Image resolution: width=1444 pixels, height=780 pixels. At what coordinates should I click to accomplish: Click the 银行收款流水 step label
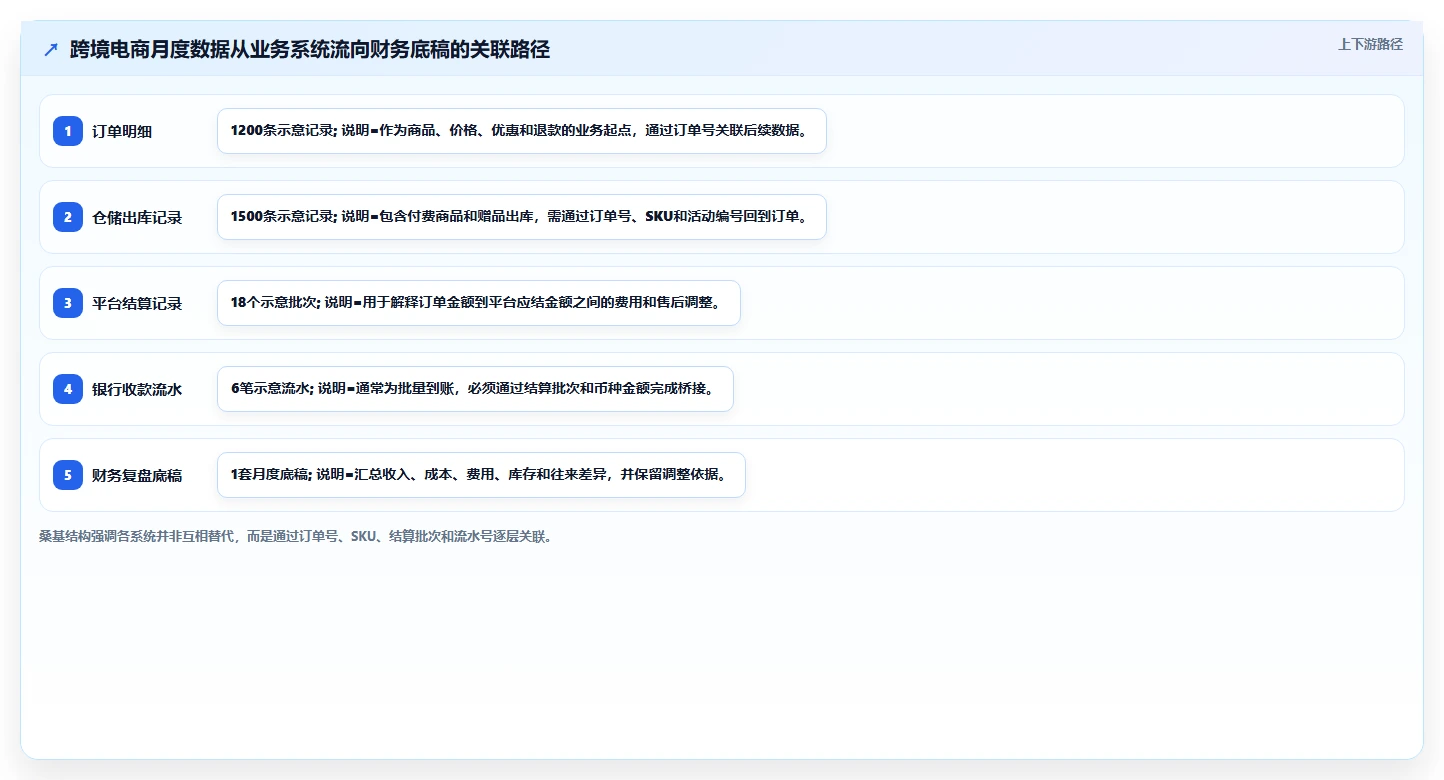[137, 389]
